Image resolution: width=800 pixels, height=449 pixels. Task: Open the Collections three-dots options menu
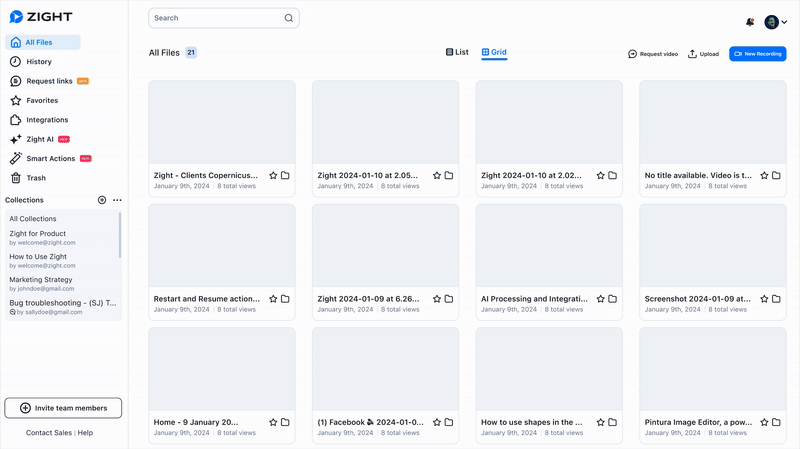(117, 200)
